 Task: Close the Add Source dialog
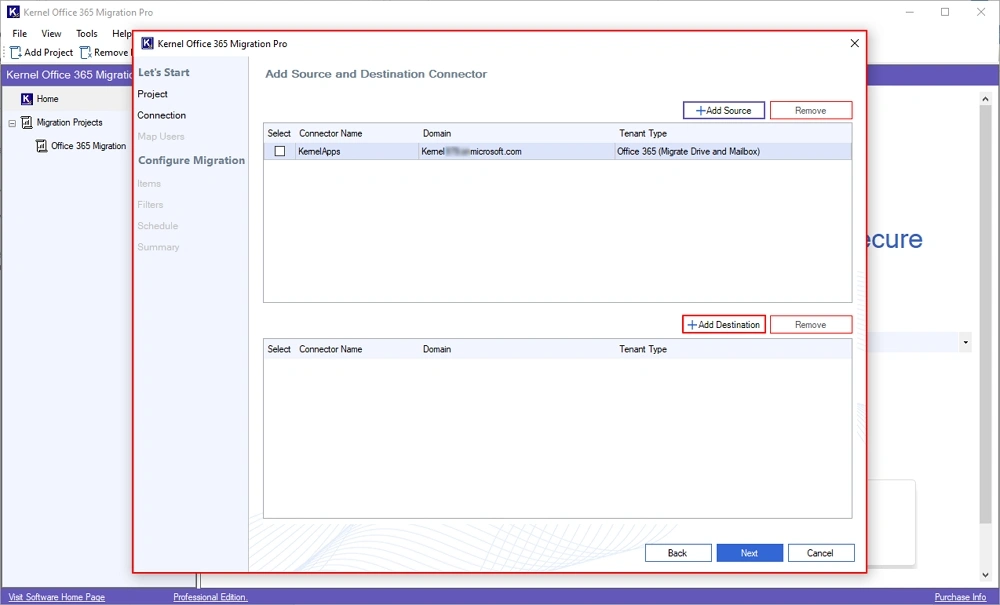[854, 44]
